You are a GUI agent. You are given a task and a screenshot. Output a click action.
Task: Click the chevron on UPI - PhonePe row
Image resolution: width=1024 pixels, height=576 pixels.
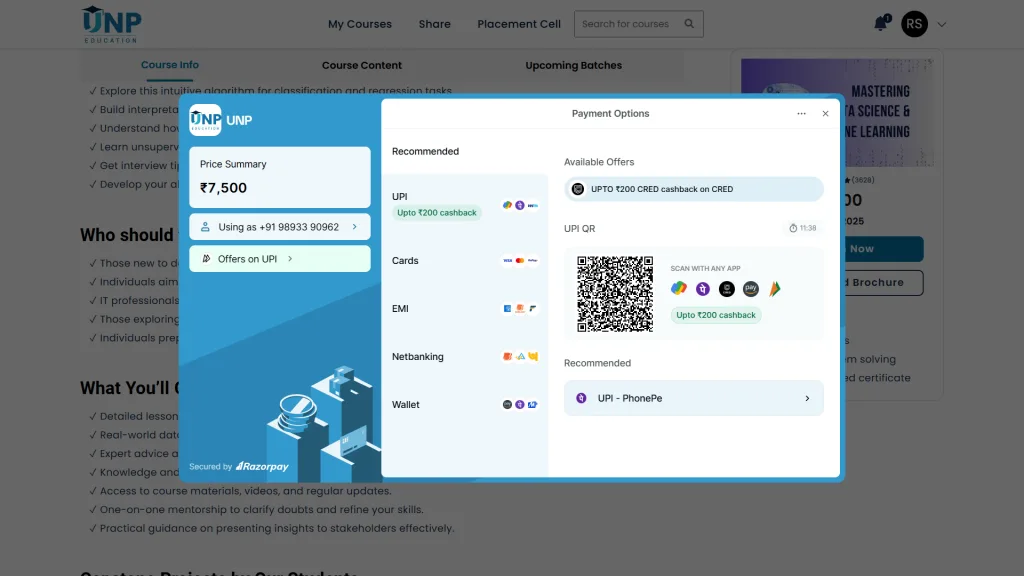point(807,398)
